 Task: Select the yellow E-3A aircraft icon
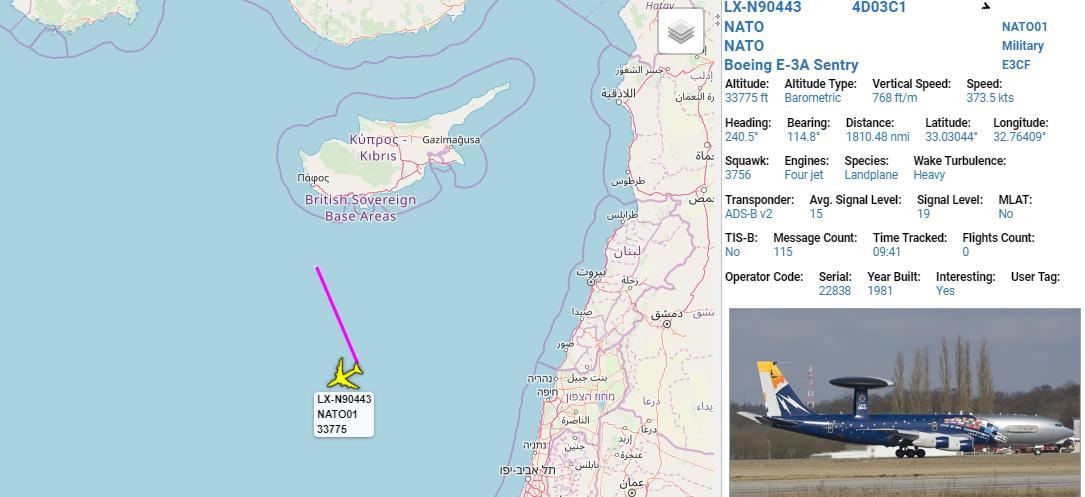(345, 374)
